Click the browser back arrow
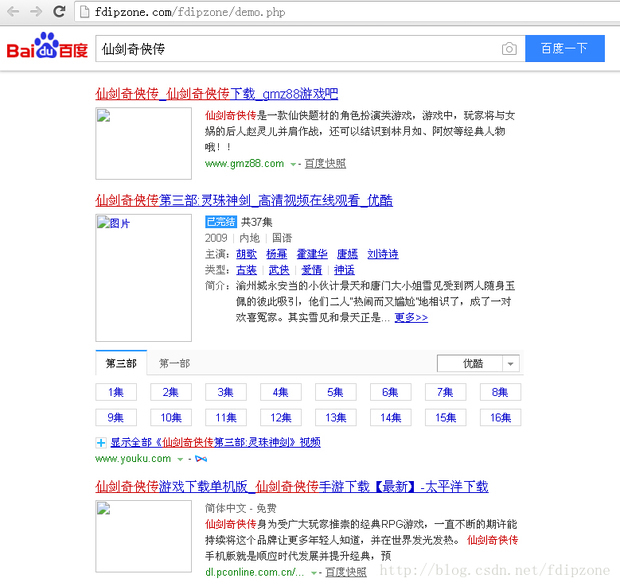This screenshot has width=620, height=586. coord(13,11)
